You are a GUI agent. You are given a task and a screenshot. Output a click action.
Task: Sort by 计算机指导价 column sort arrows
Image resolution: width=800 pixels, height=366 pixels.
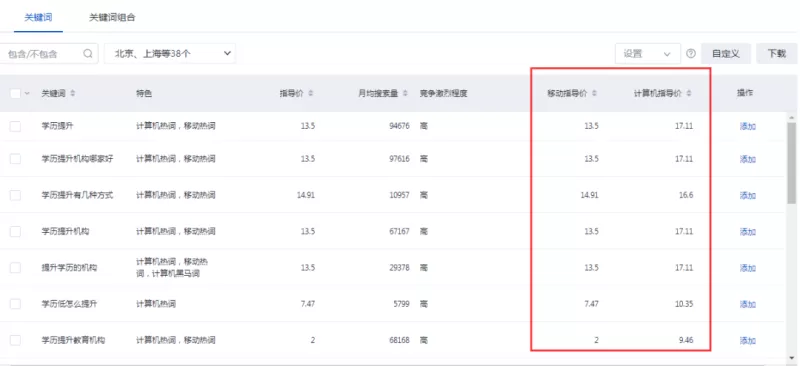click(689, 93)
